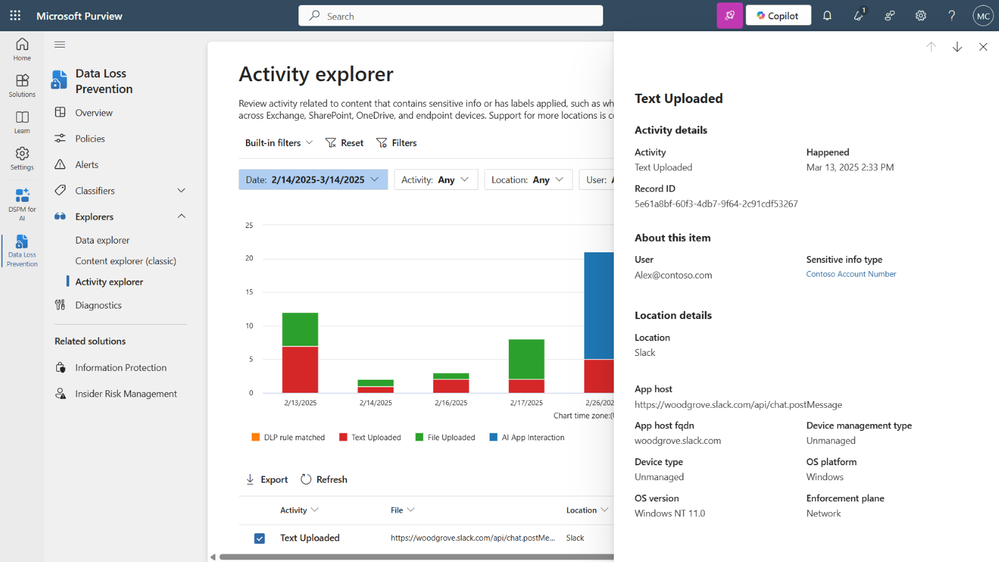The height and width of the screenshot is (562, 999).
Task: Select Activity explorer in the sidebar
Action: click(109, 282)
